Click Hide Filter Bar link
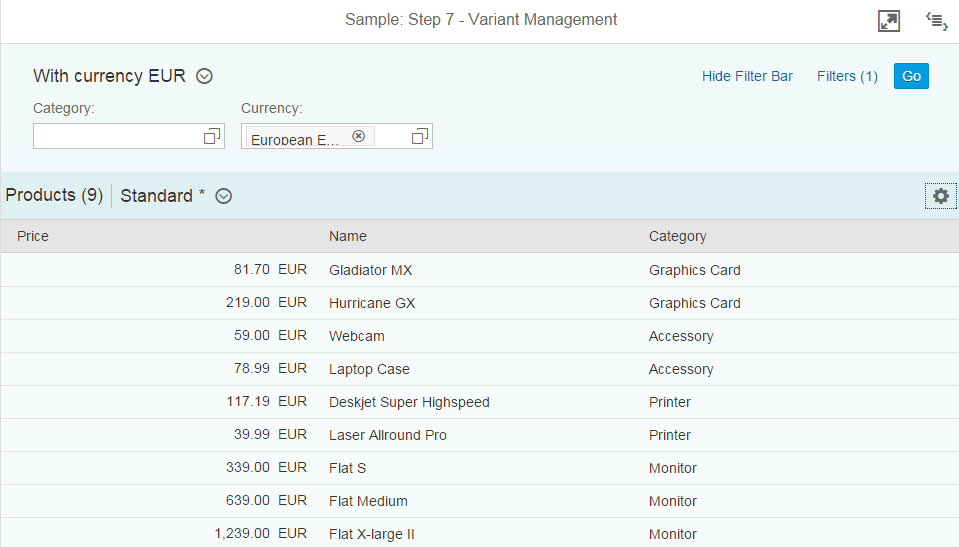This screenshot has width=959, height=547. (747, 76)
